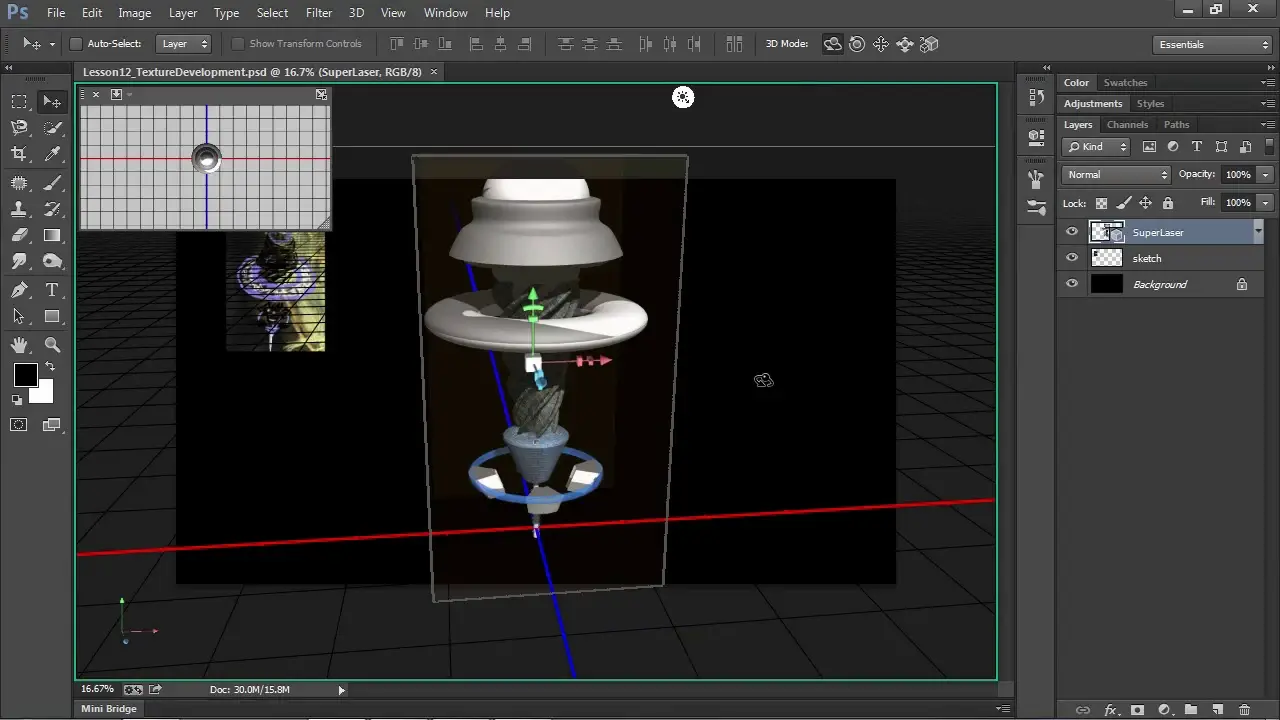
Task: Enable Show Transform Controls checkbox
Action: pyautogui.click(x=237, y=44)
